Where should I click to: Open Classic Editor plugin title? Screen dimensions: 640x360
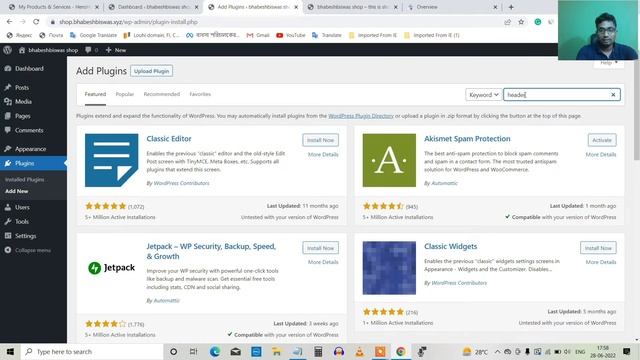click(169, 139)
